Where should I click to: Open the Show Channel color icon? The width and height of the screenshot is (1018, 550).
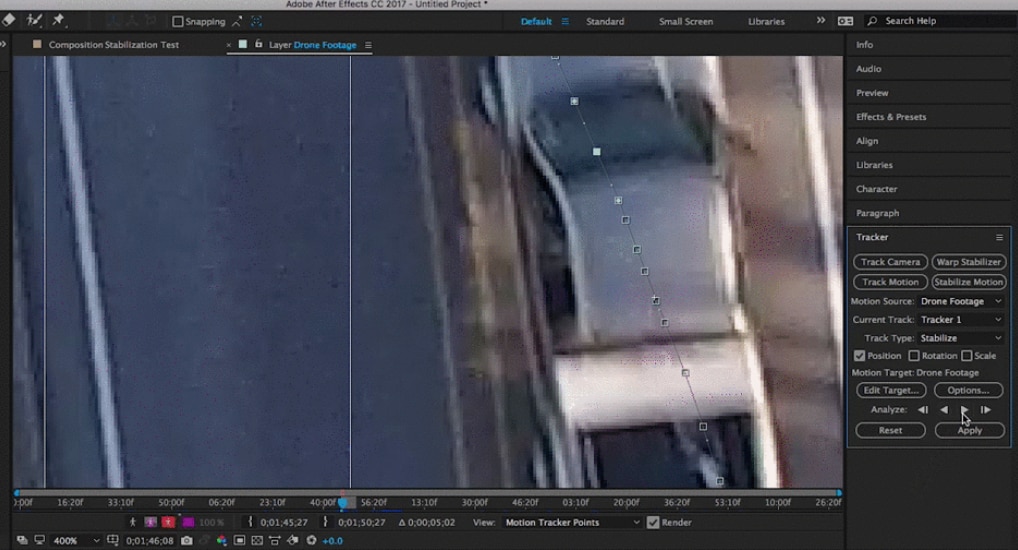(x=221, y=540)
